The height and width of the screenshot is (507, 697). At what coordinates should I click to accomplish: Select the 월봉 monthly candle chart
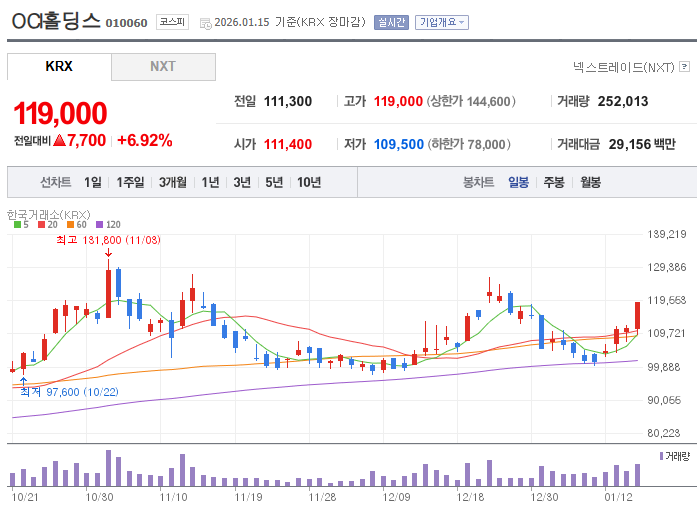(591, 182)
